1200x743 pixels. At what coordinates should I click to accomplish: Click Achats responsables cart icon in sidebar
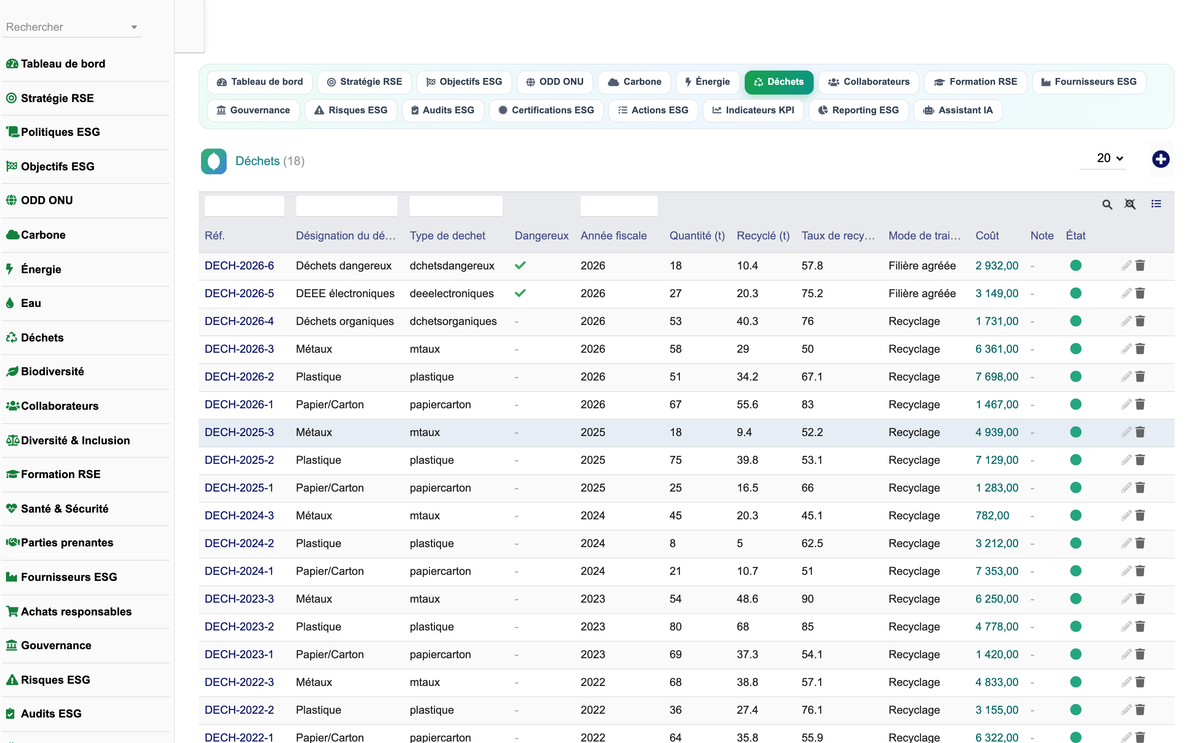[x=12, y=611]
